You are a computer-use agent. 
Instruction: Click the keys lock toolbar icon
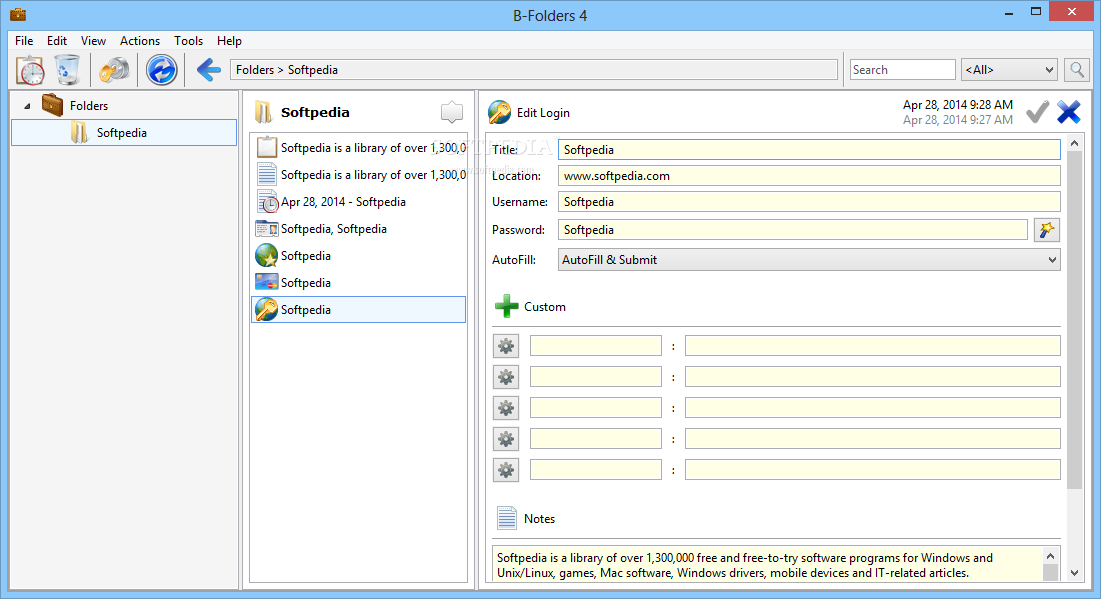coord(114,70)
